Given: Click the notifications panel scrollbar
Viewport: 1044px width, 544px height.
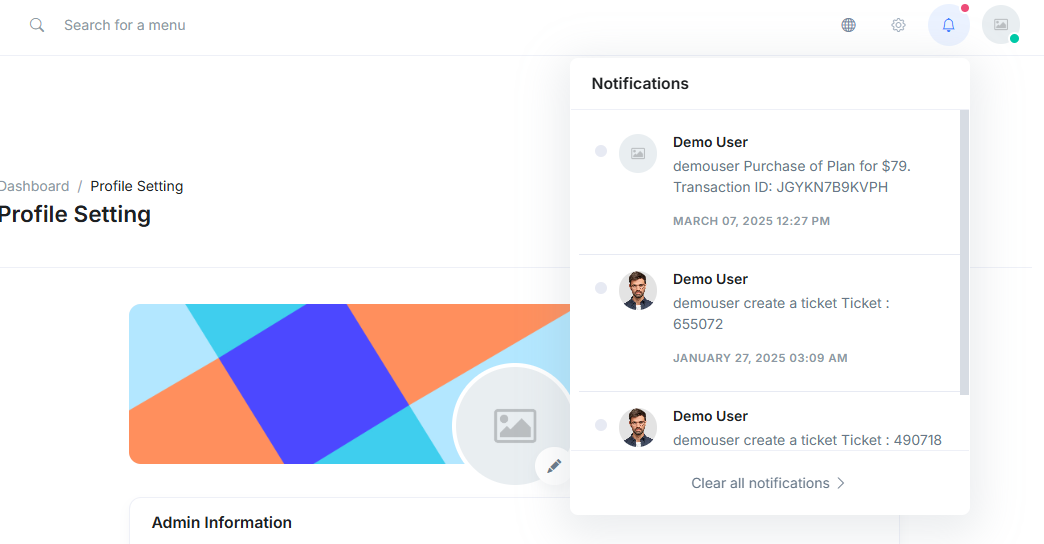Looking at the screenshot, I should [x=964, y=252].
